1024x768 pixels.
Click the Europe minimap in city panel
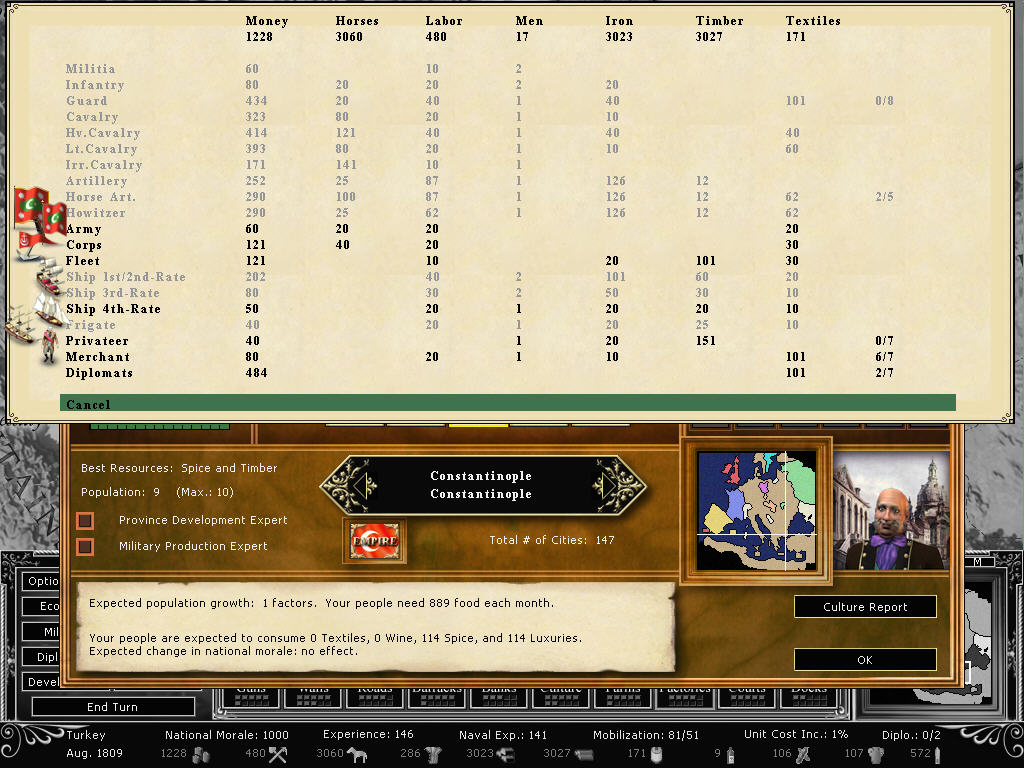pyautogui.click(x=756, y=511)
